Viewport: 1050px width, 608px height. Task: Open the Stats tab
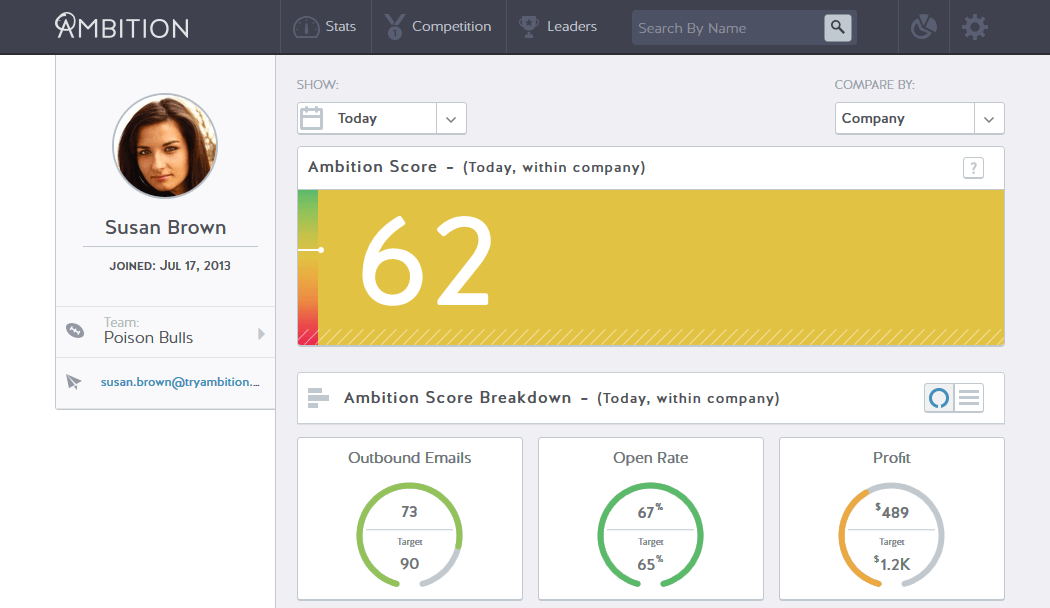coord(325,27)
